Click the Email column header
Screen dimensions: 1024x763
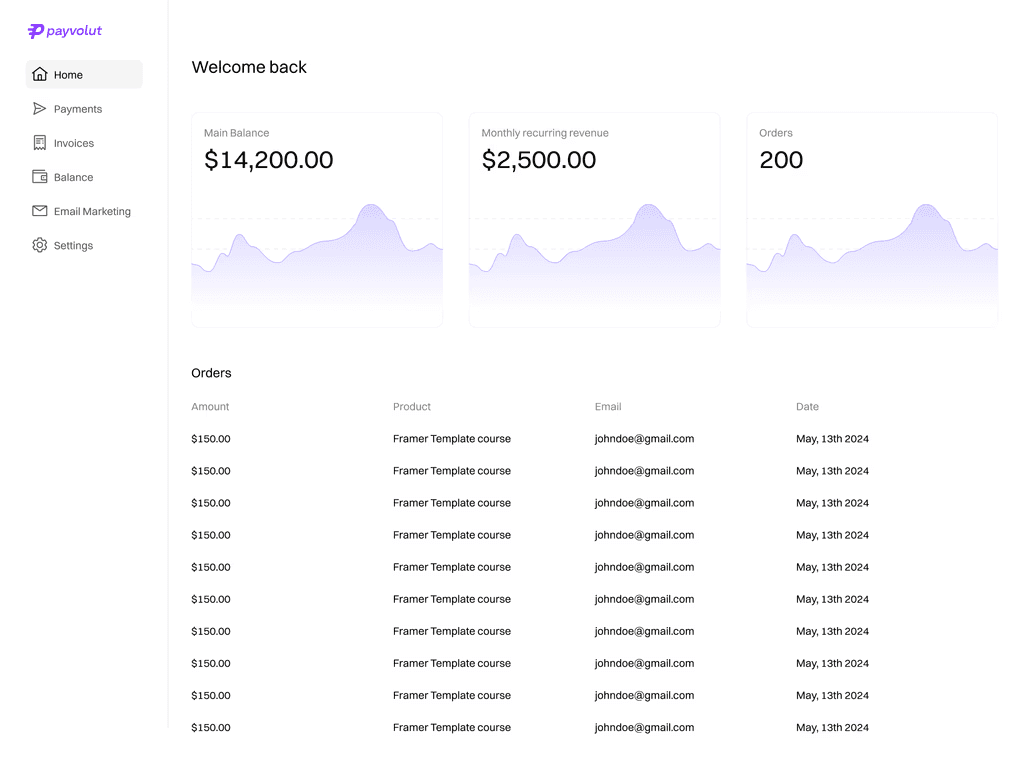pyautogui.click(x=608, y=406)
